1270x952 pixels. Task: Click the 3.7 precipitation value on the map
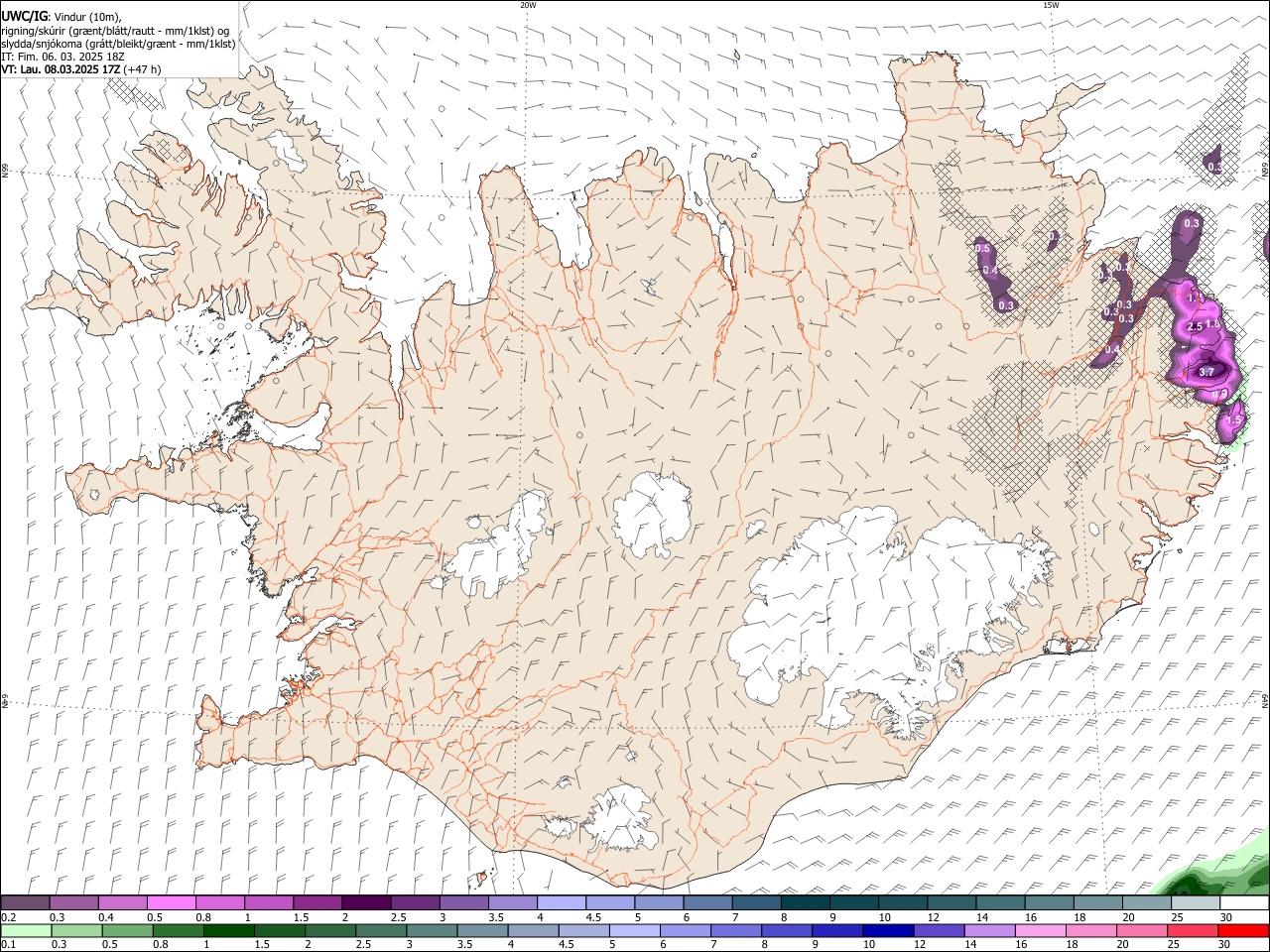[1206, 372]
